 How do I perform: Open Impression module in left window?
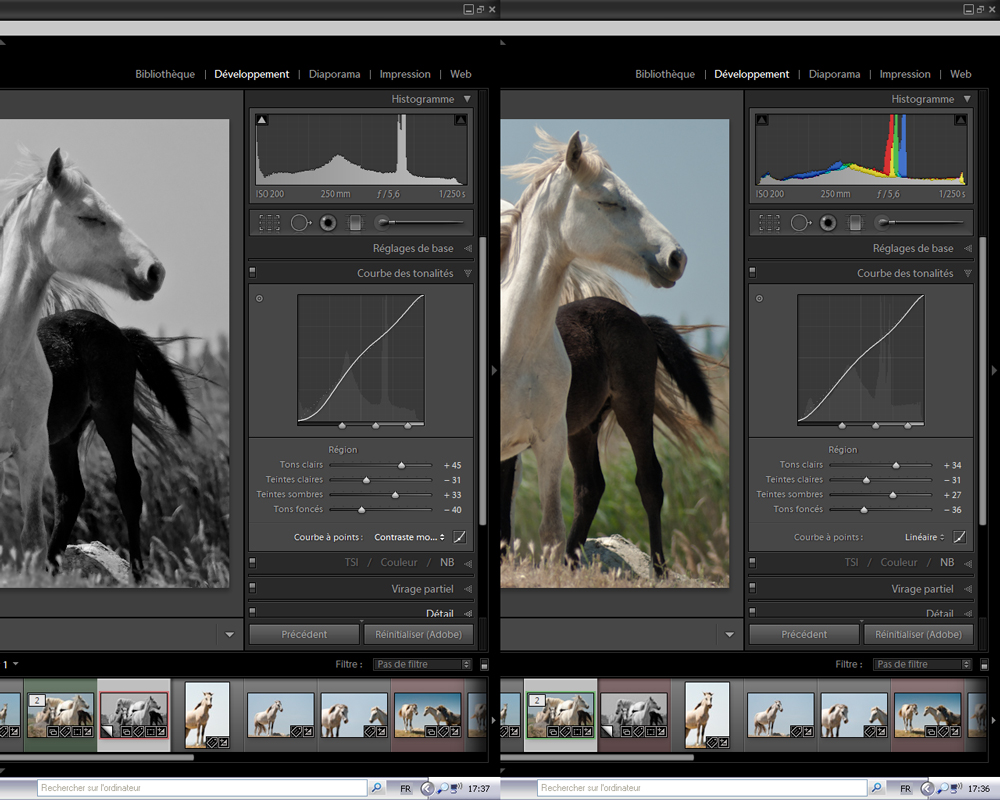[x=405, y=74]
